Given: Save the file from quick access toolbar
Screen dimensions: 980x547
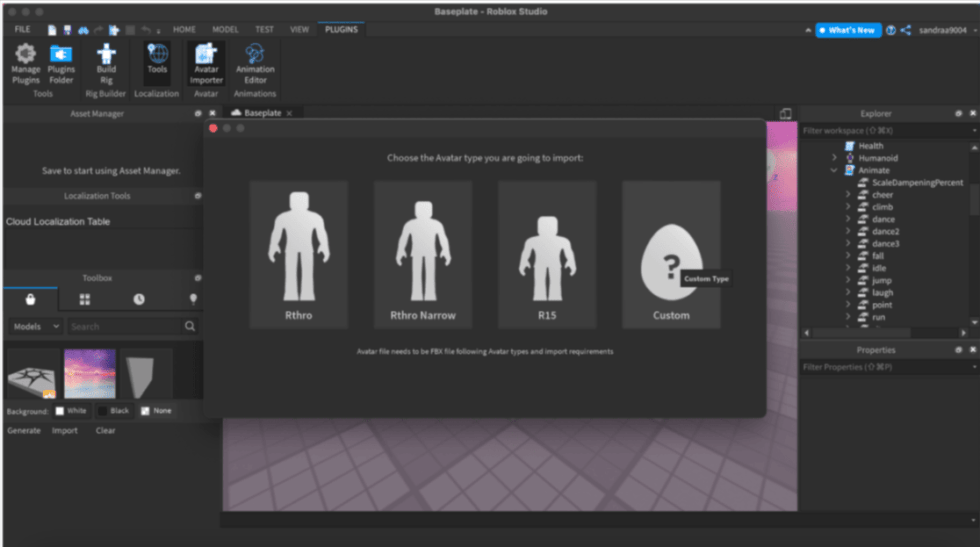Looking at the screenshot, I should point(67,30).
